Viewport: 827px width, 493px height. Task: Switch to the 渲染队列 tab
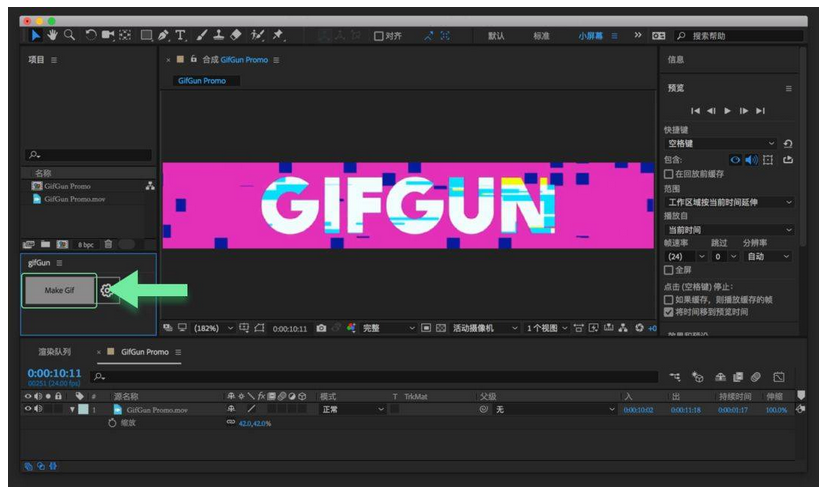[x=54, y=352]
